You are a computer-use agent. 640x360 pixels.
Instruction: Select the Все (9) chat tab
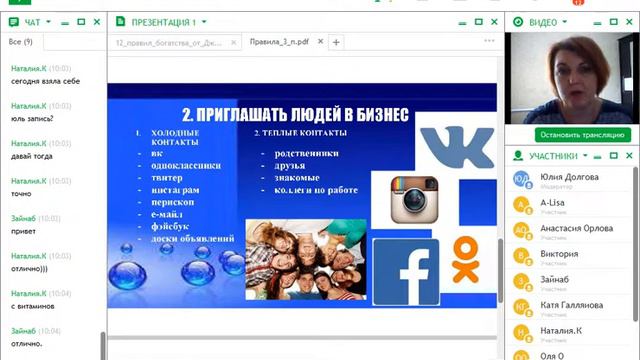coord(20,42)
